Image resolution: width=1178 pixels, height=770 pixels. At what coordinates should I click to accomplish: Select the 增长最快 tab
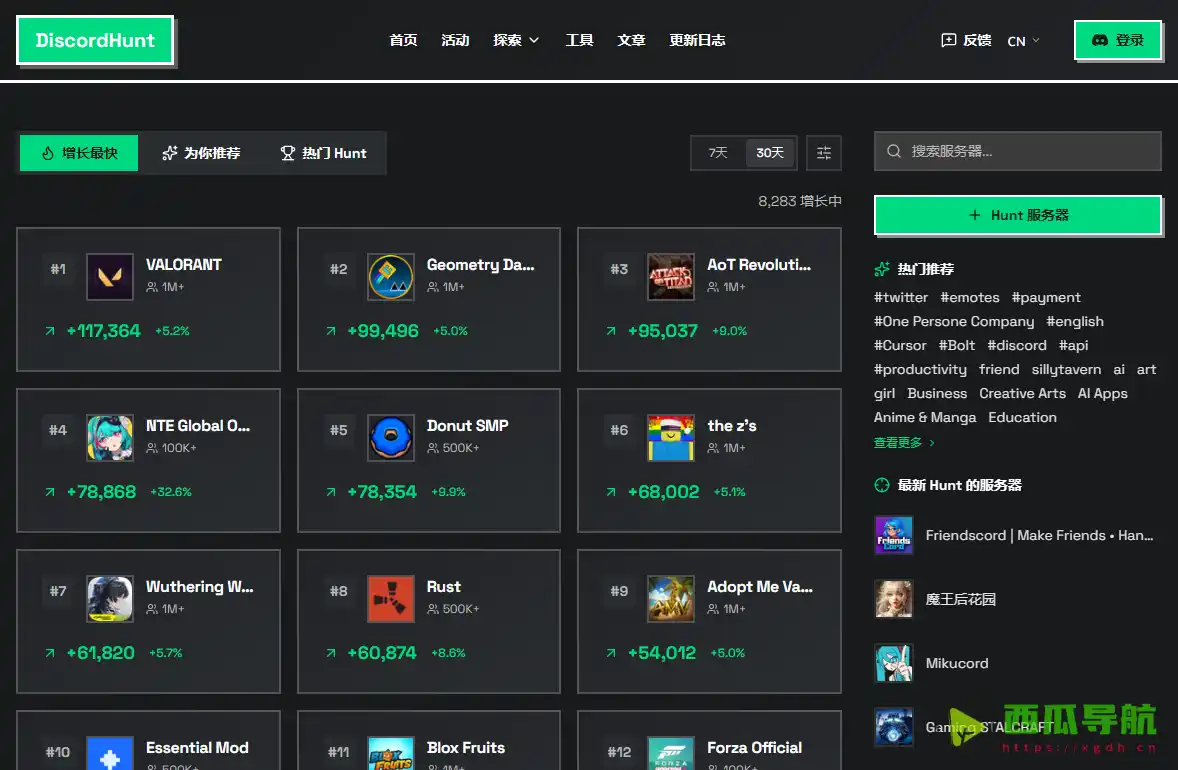coord(79,153)
